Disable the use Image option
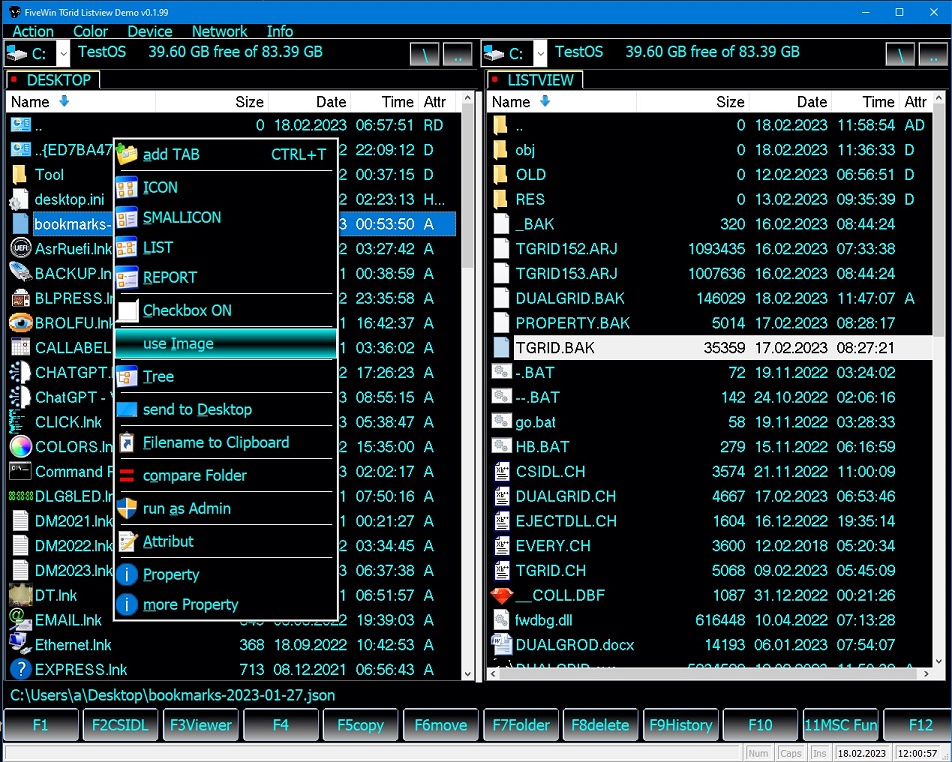The height and width of the screenshot is (762, 952). coord(180,344)
